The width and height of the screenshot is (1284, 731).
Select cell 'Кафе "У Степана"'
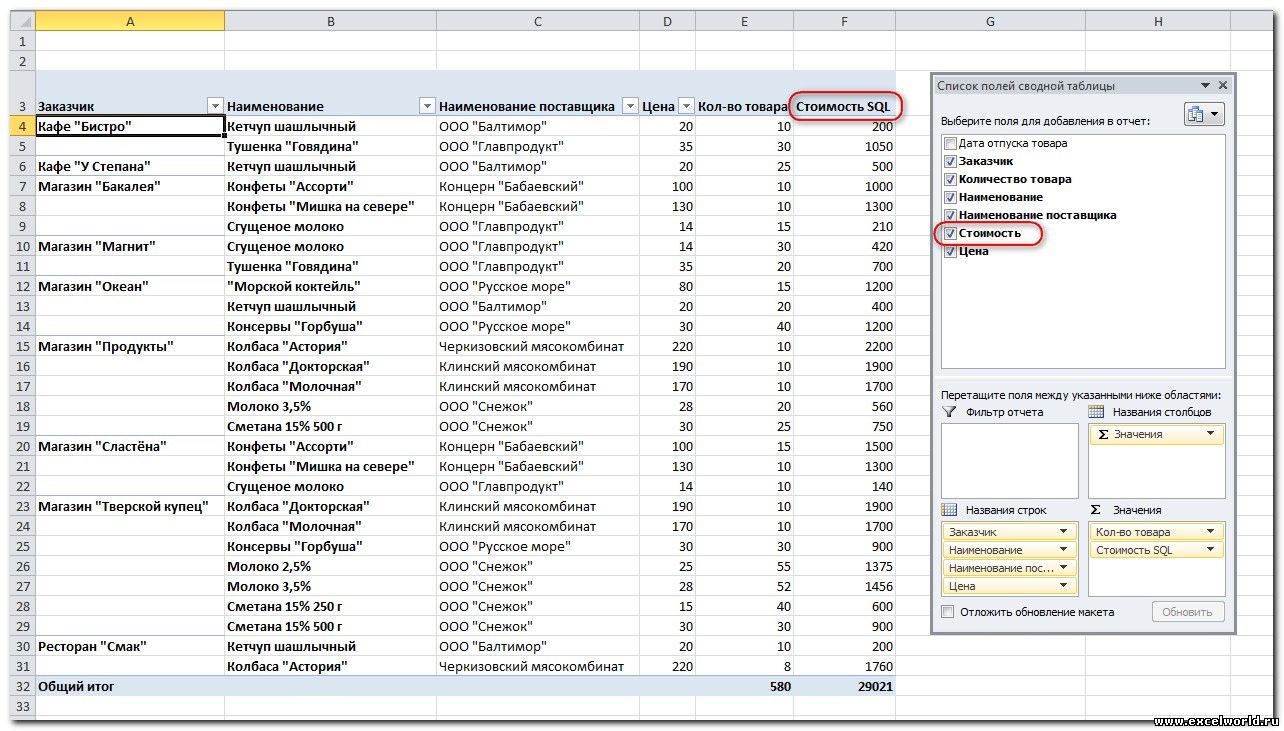[x=130, y=166]
